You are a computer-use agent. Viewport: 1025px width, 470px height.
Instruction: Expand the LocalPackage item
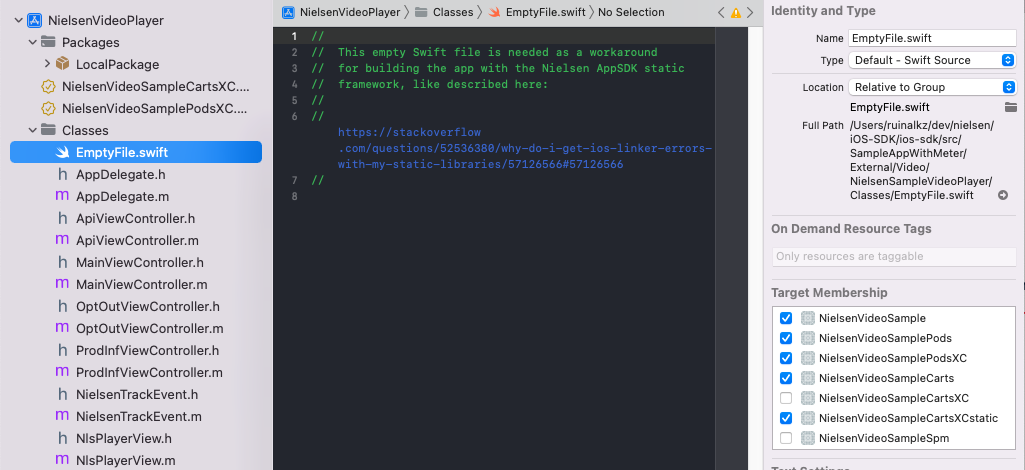[x=47, y=64]
